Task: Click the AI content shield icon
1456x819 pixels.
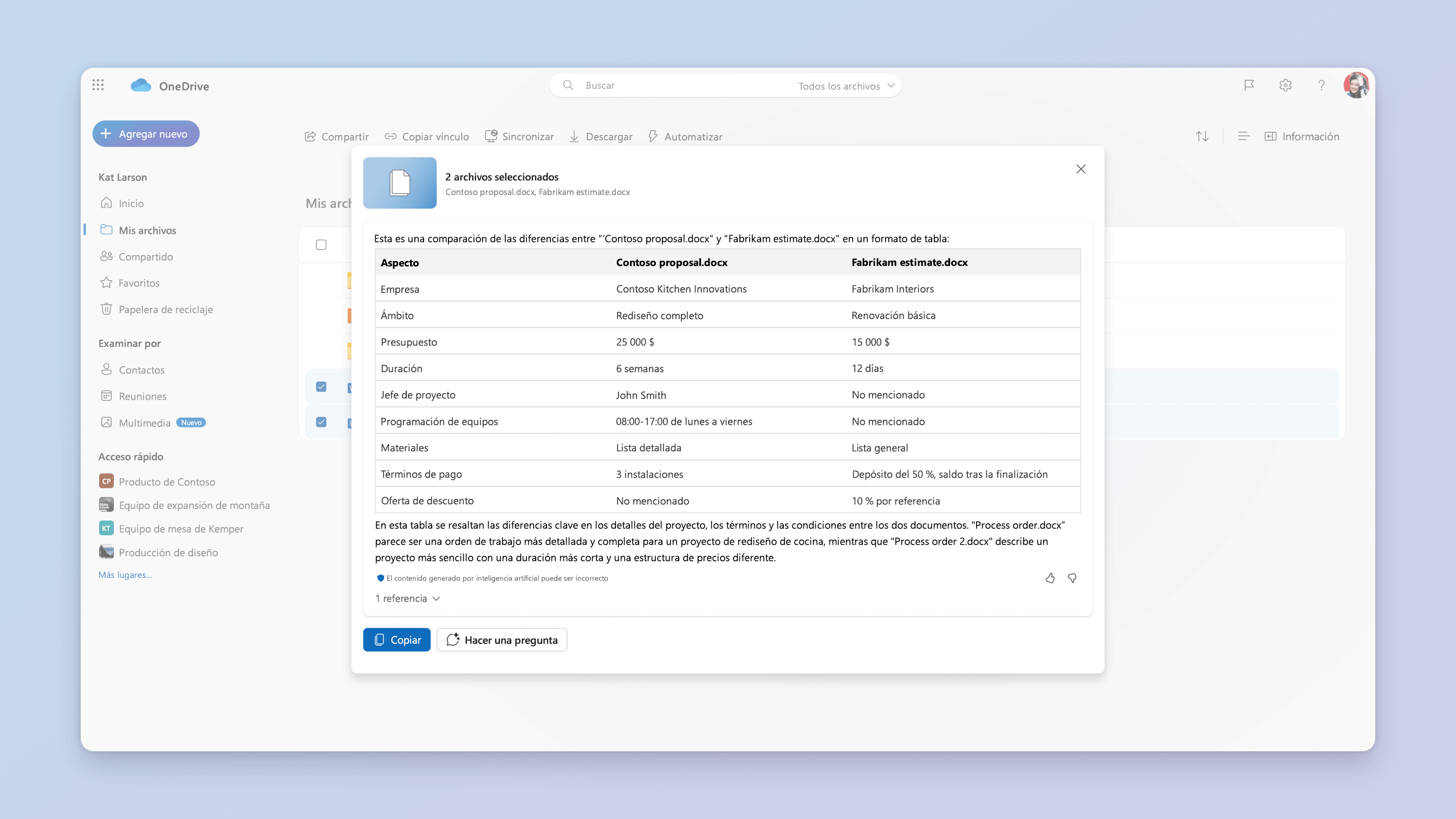Action: click(380, 577)
